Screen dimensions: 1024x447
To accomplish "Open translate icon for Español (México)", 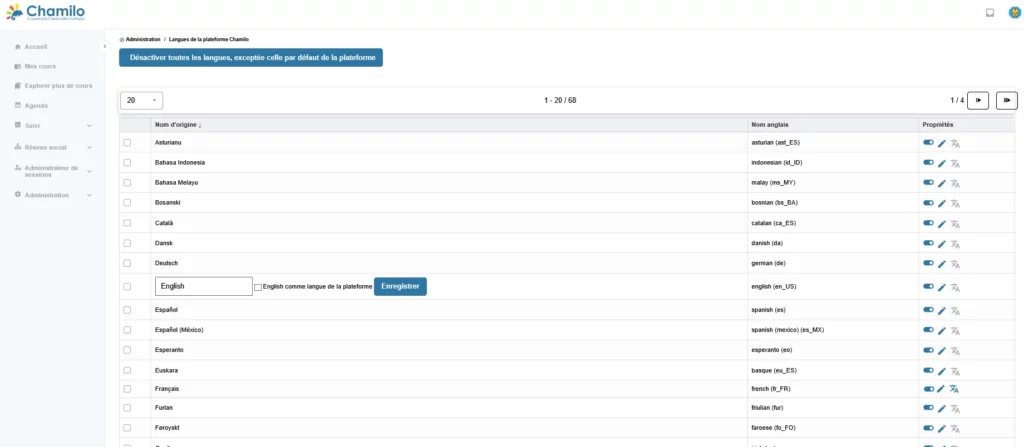I will [955, 331].
